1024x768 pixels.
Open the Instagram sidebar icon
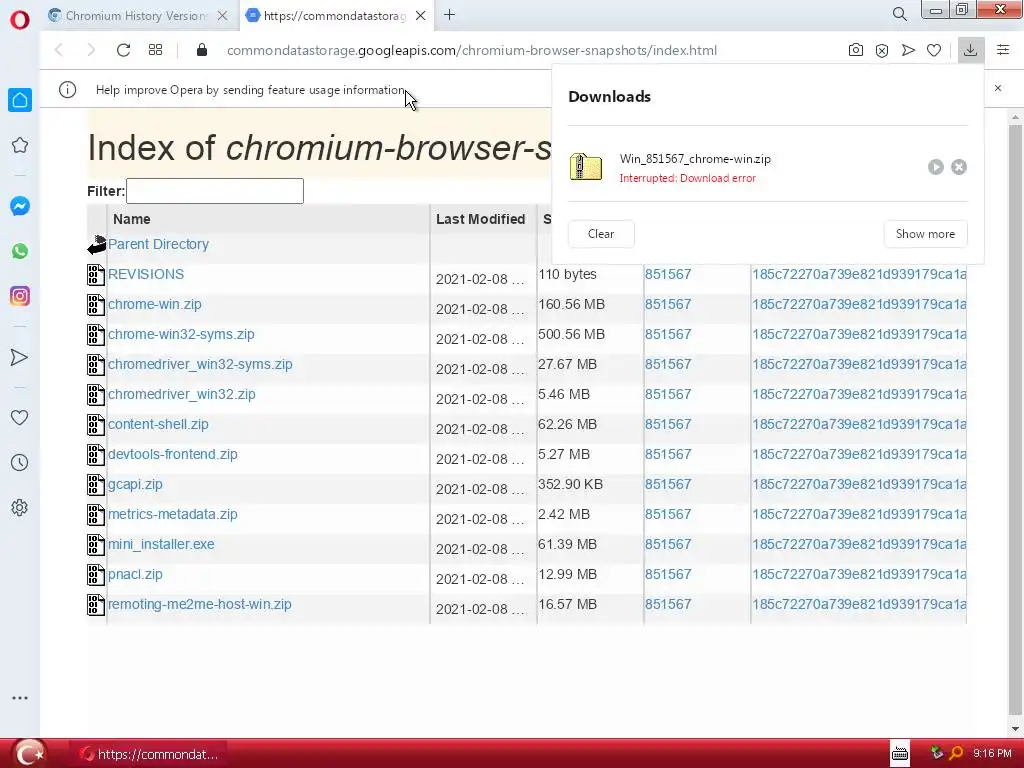click(x=20, y=296)
